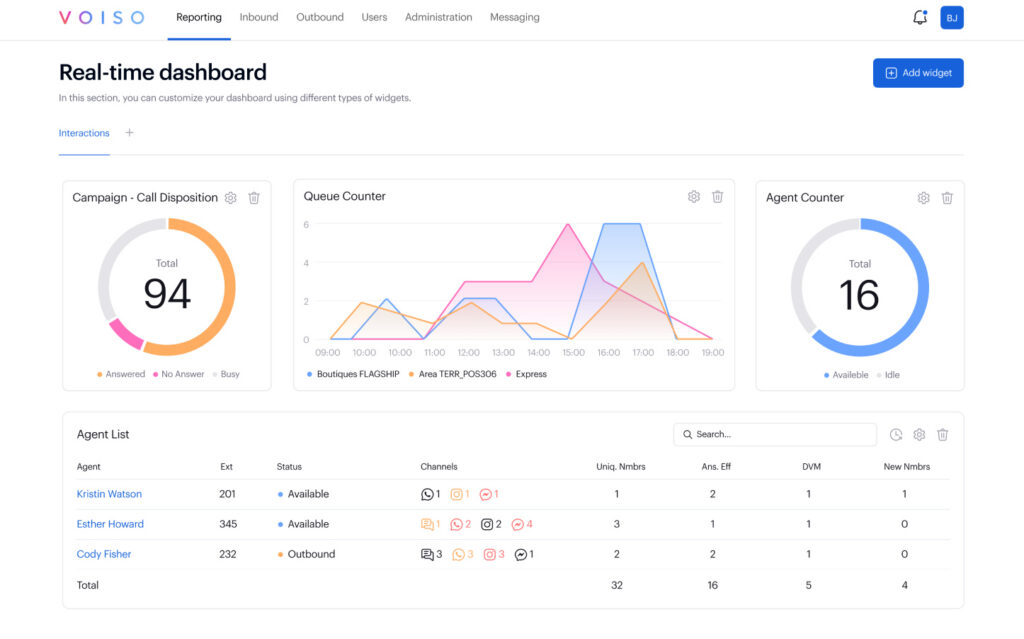Add a new dashboard tab with plus
The height and width of the screenshot is (639, 1024).
point(129,133)
